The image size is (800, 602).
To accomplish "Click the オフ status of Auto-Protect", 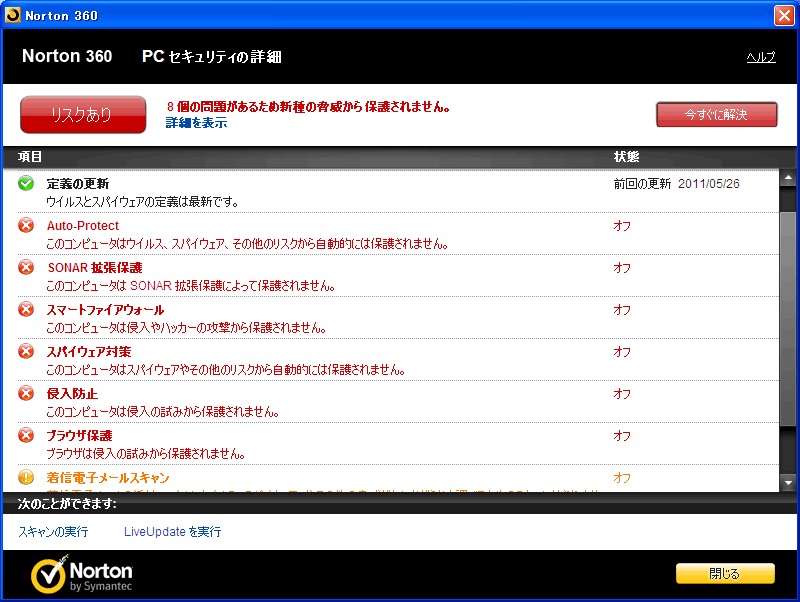I will 622,225.
